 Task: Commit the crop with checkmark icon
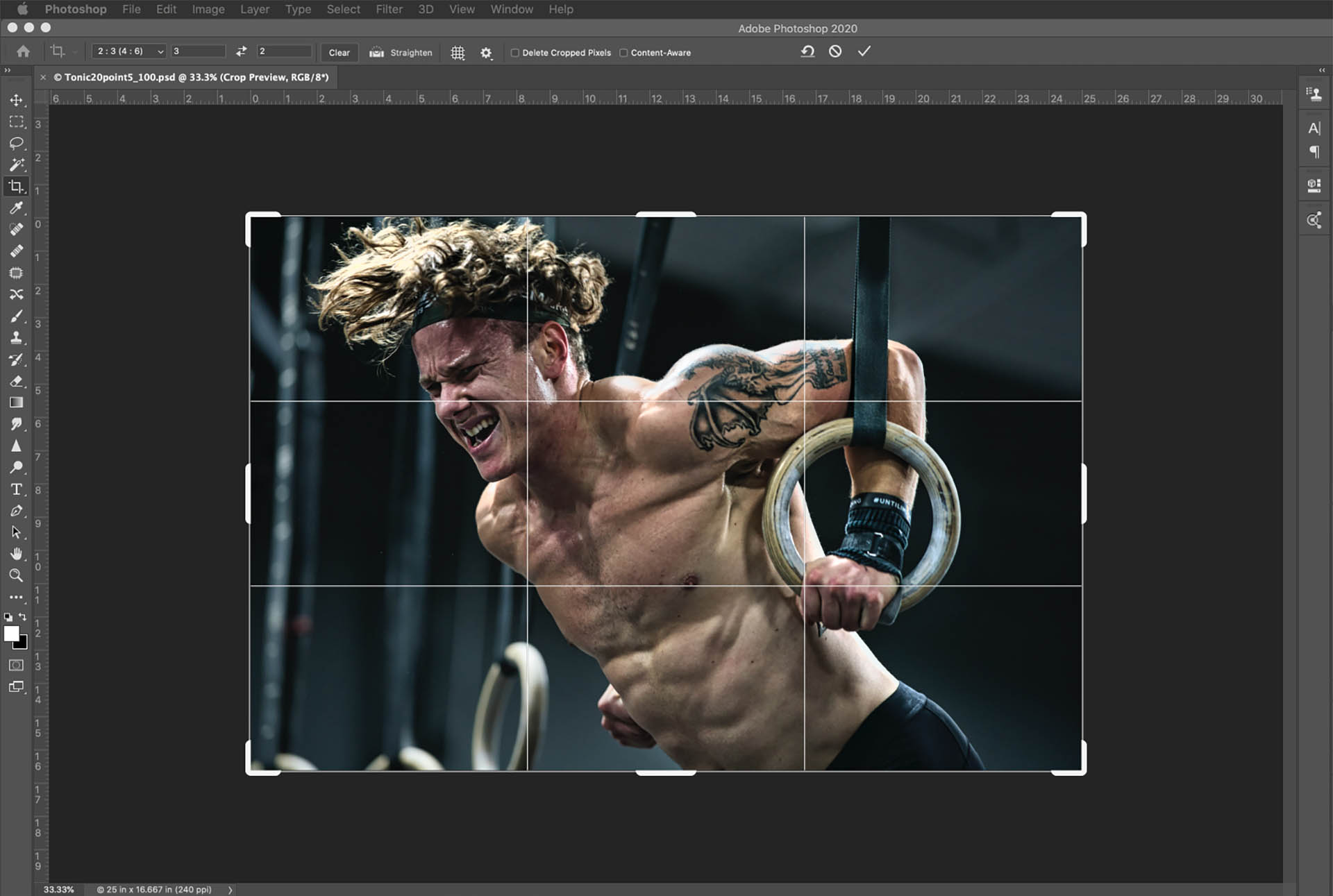point(864,51)
